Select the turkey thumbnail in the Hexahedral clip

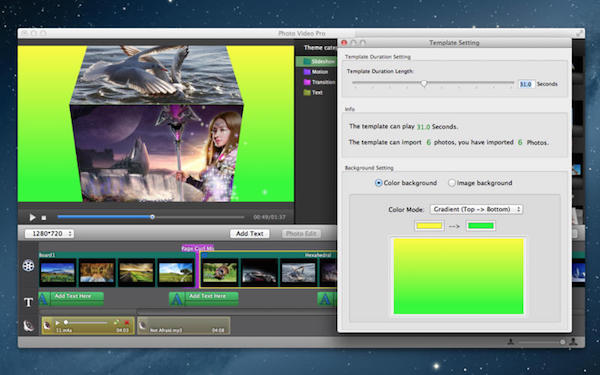tap(220, 272)
